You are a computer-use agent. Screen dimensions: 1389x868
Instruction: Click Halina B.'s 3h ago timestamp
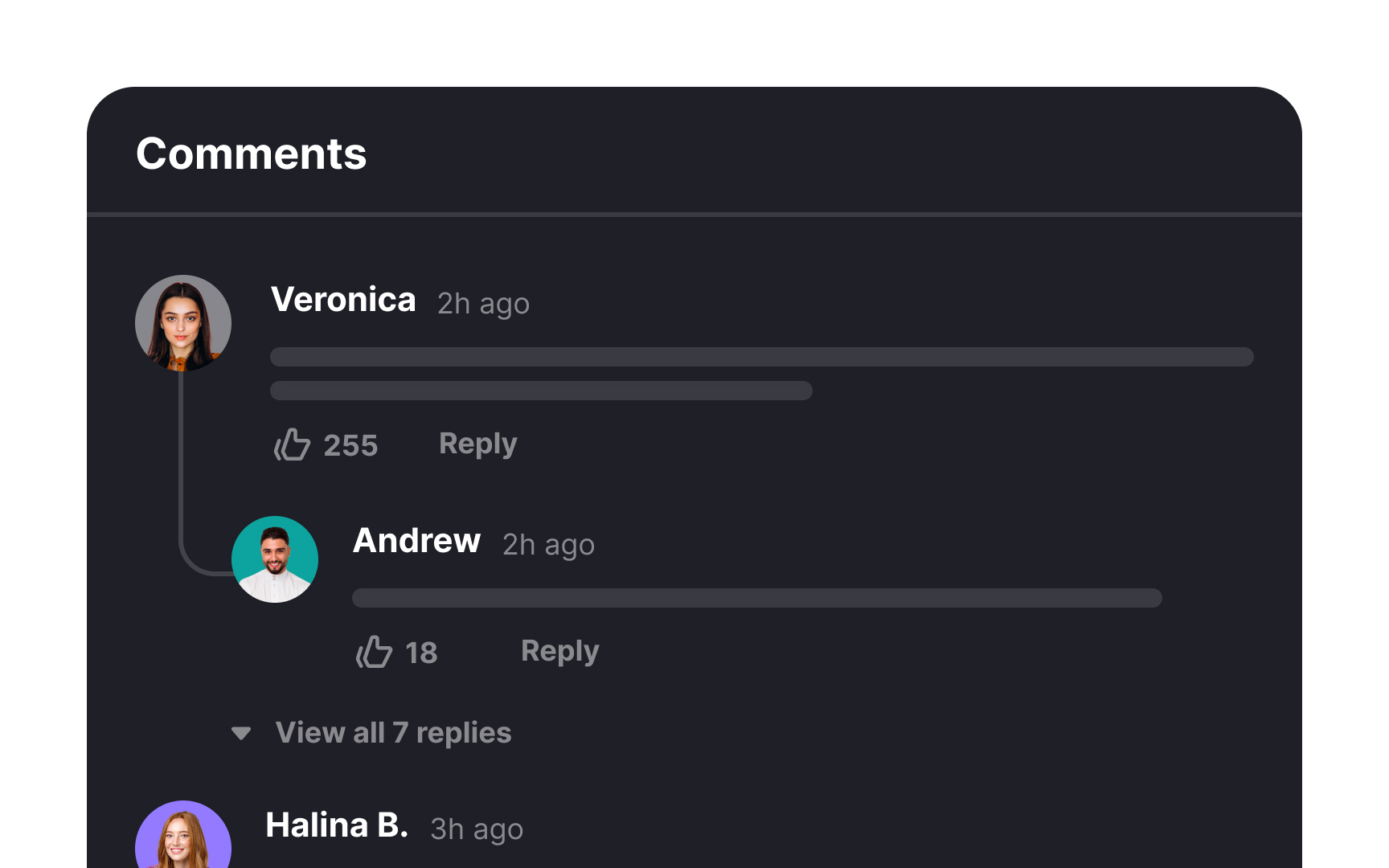coord(477,829)
